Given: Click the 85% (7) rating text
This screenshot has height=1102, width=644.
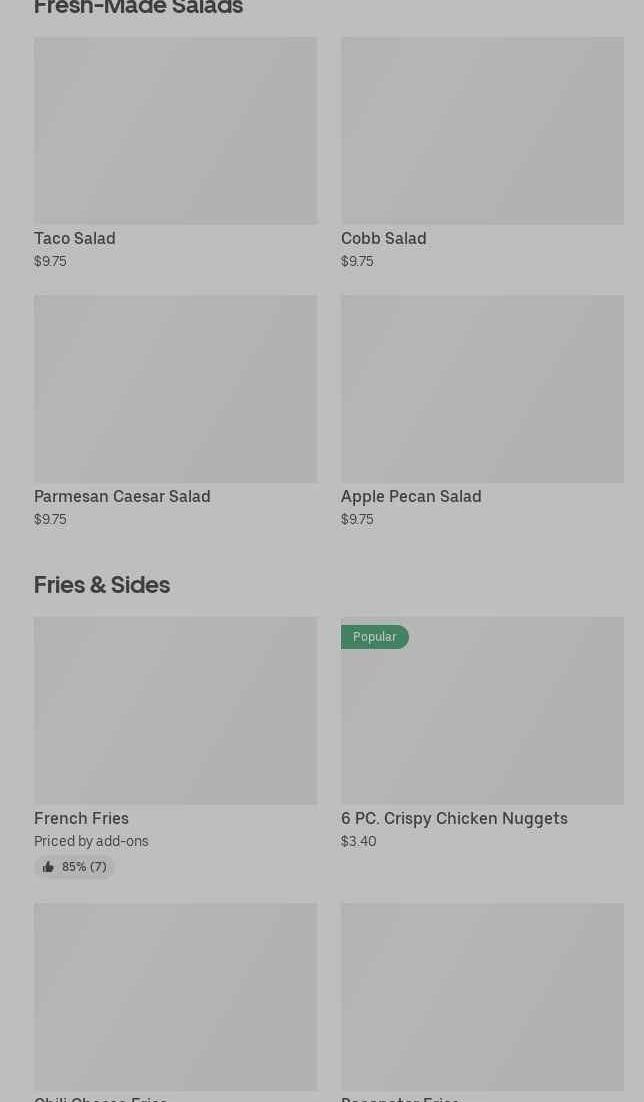Looking at the screenshot, I should pyautogui.click(x=84, y=867).
